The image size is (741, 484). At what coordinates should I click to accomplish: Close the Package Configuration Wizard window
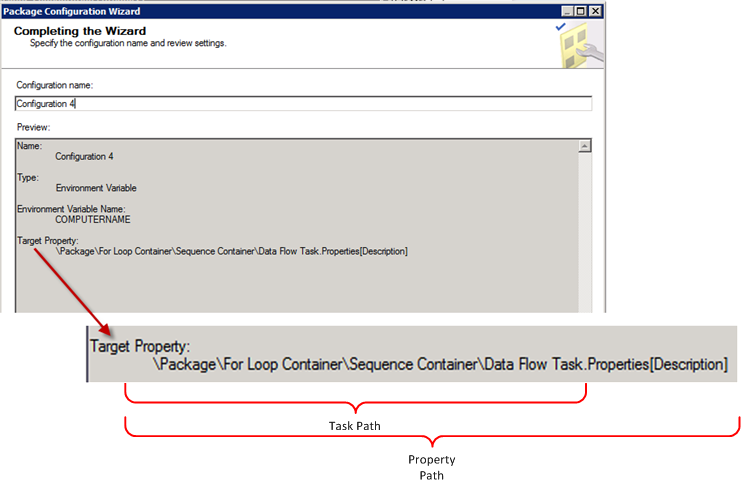[x=595, y=11]
